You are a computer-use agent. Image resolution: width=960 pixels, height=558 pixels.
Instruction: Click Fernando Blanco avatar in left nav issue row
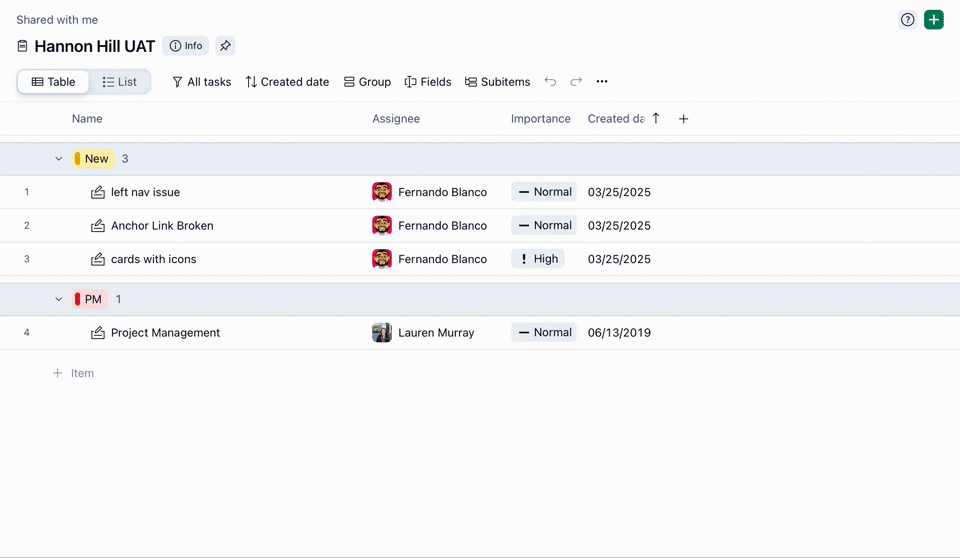[382, 192]
